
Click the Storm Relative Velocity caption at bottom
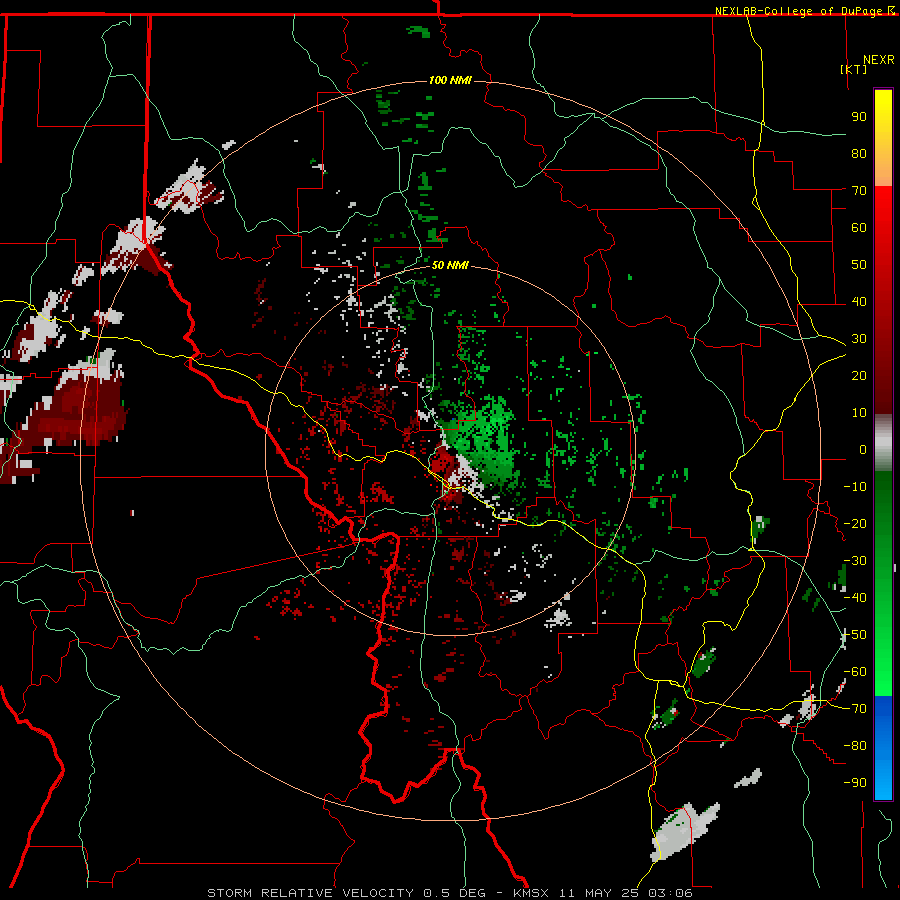449,893
